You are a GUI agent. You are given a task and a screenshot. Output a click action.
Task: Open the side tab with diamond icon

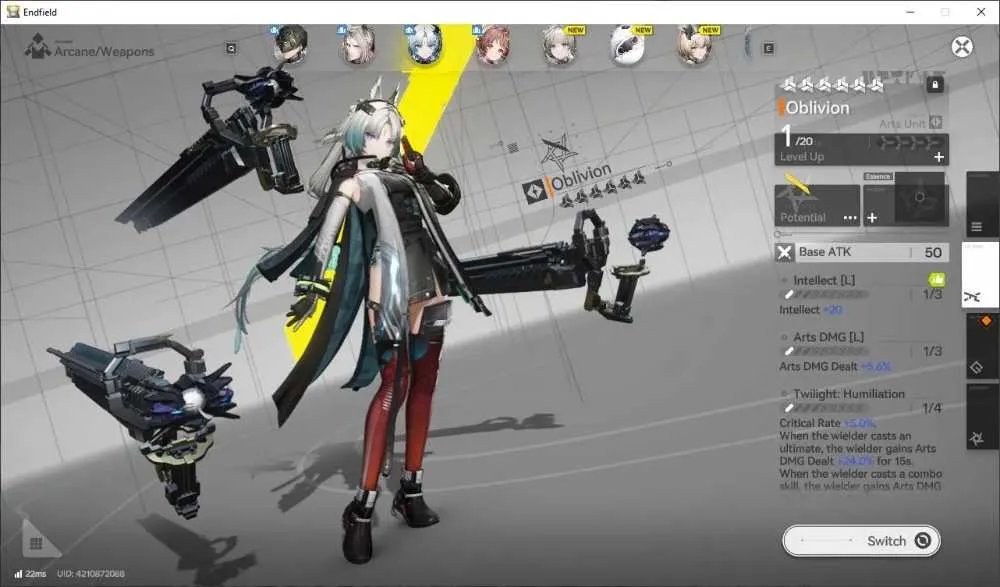[x=982, y=345]
